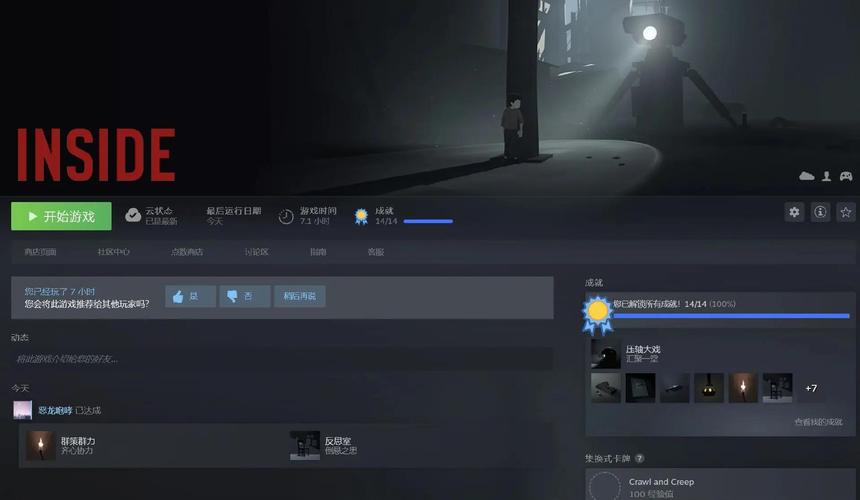Open the 点数商店 points shop tab

click(186, 252)
